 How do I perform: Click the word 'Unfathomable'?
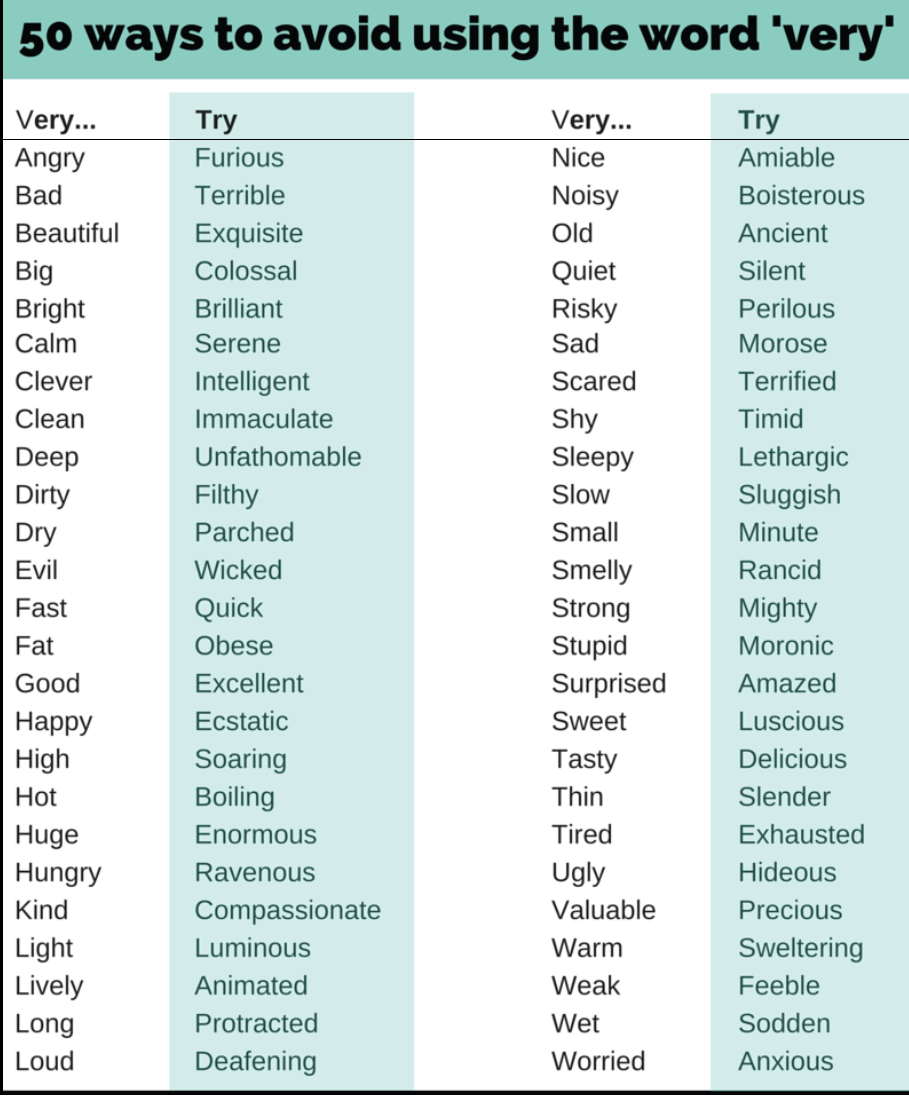278,457
